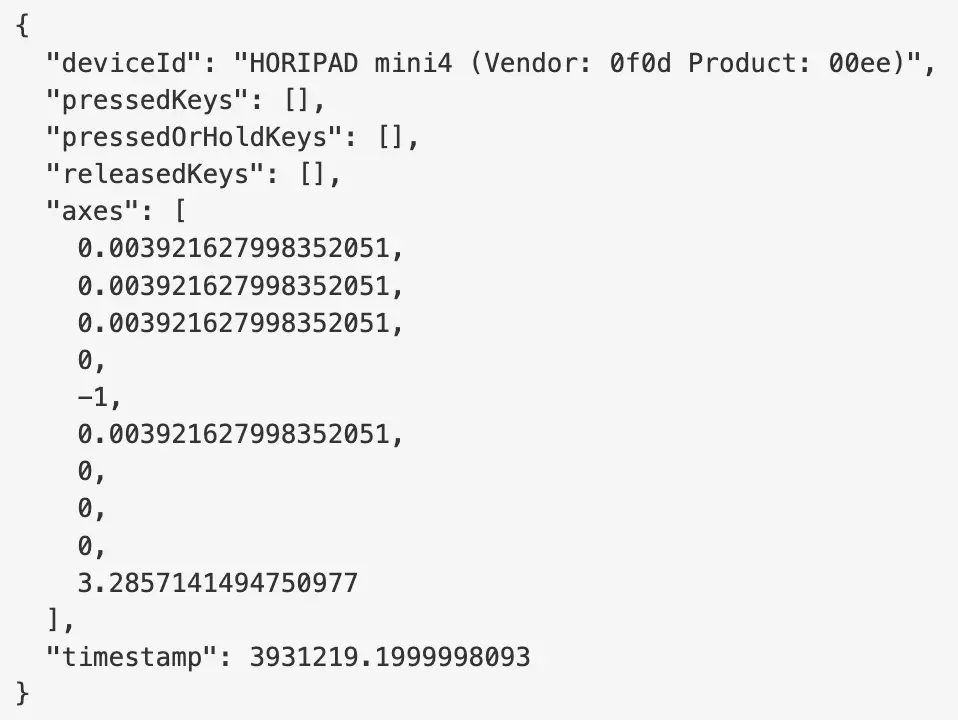
Task: Click the empty array after pressedKeys
Action: pyautogui.click(x=298, y=100)
